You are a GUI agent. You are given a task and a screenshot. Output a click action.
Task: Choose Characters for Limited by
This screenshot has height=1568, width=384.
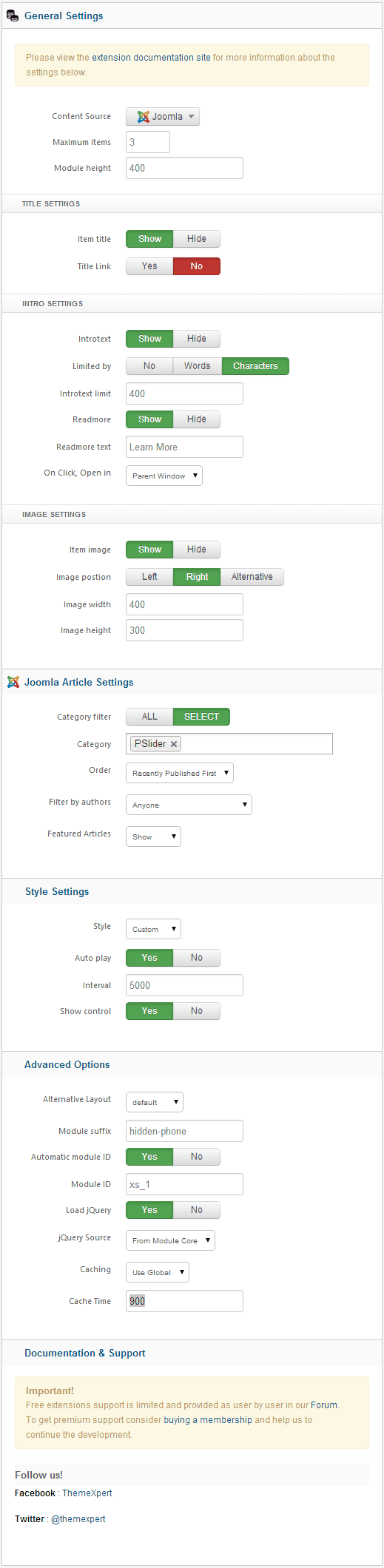pyautogui.click(x=255, y=366)
